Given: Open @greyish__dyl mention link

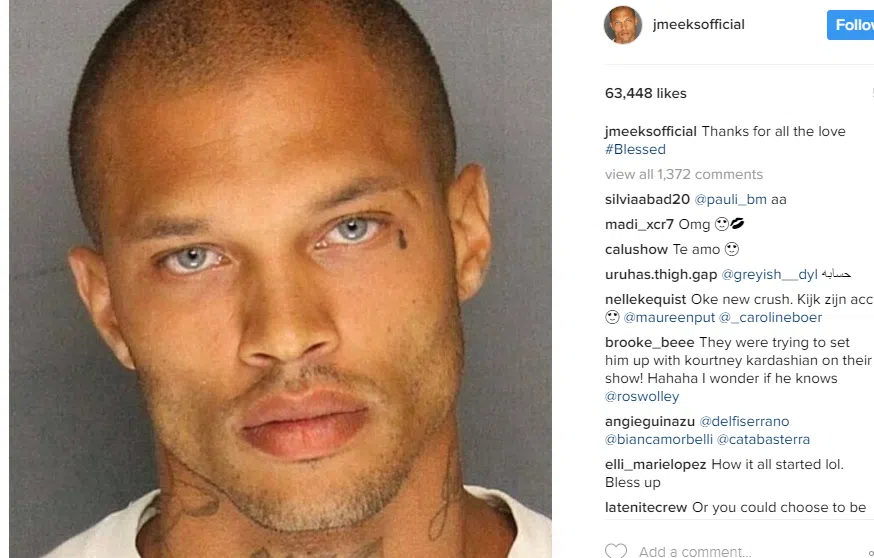Looking at the screenshot, I should pos(769,275).
